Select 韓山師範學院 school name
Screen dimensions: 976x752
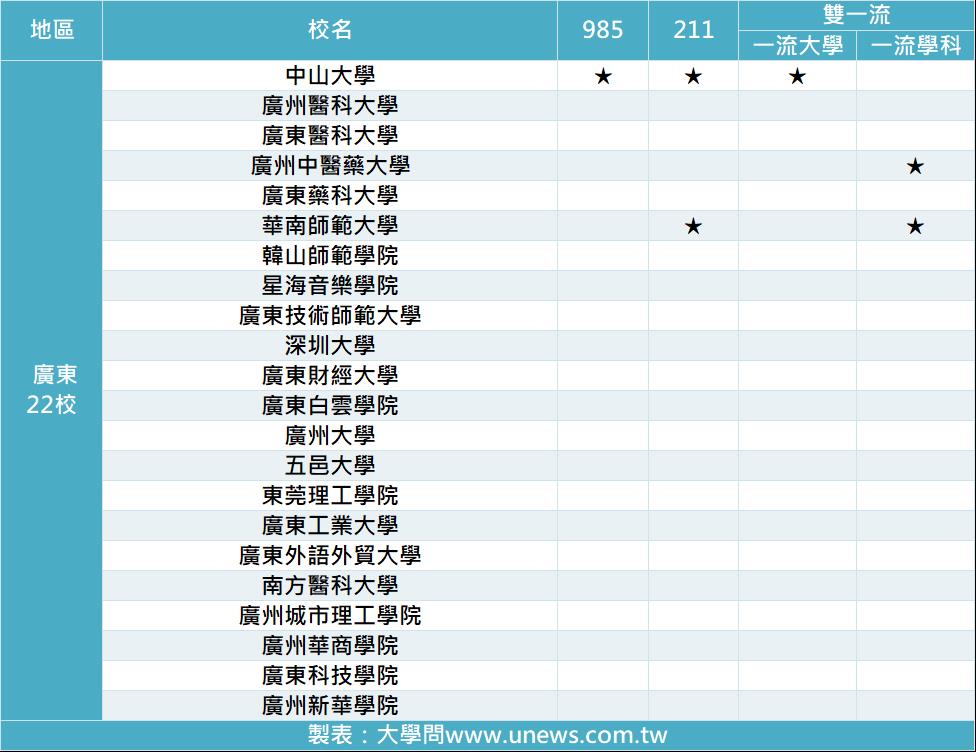pos(330,255)
